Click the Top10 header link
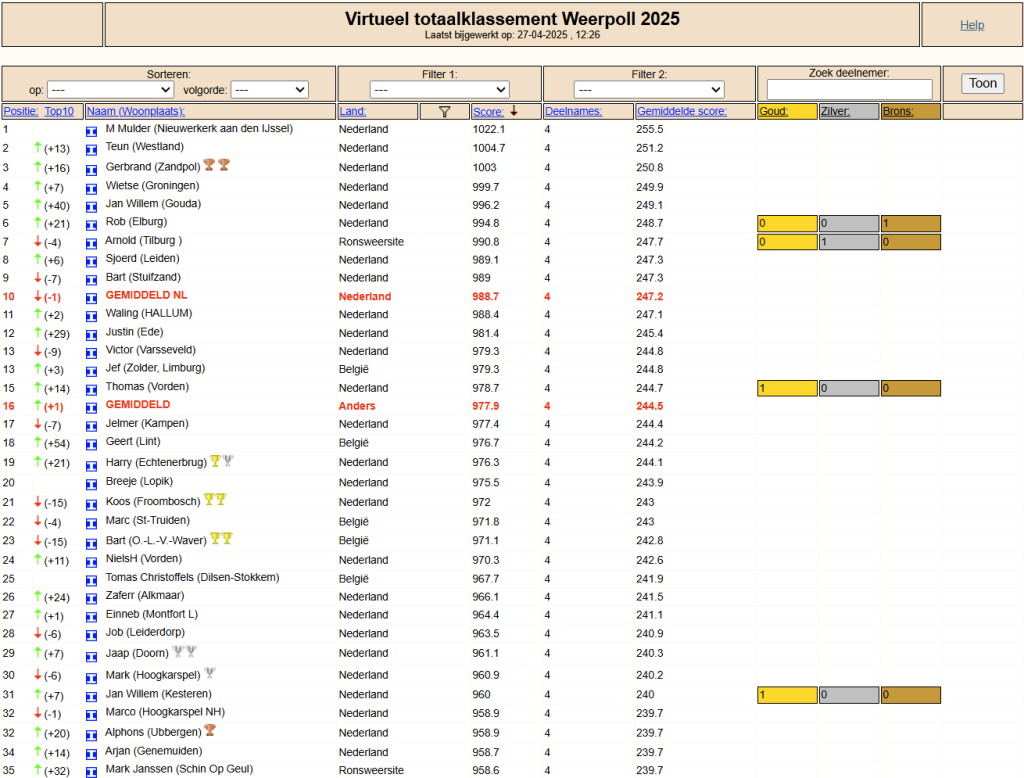 (x=59, y=111)
